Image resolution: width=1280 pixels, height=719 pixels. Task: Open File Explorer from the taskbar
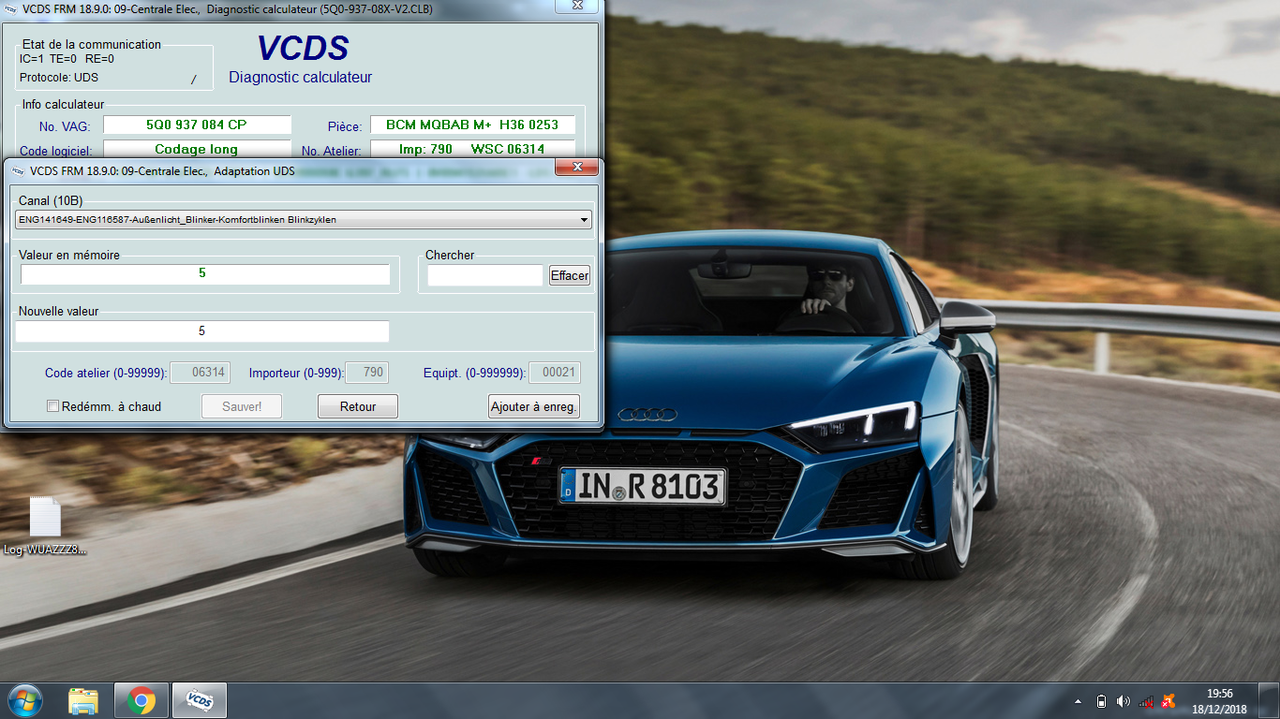pyautogui.click(x=83, y=700)
